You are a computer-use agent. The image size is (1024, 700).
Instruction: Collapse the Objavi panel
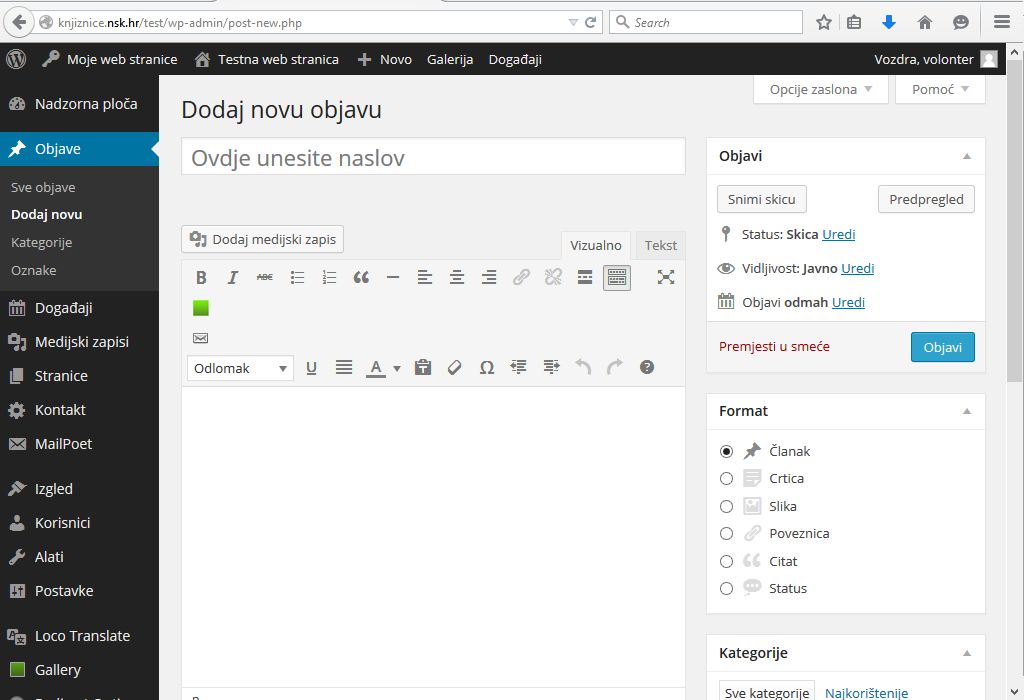coord(967,156)
